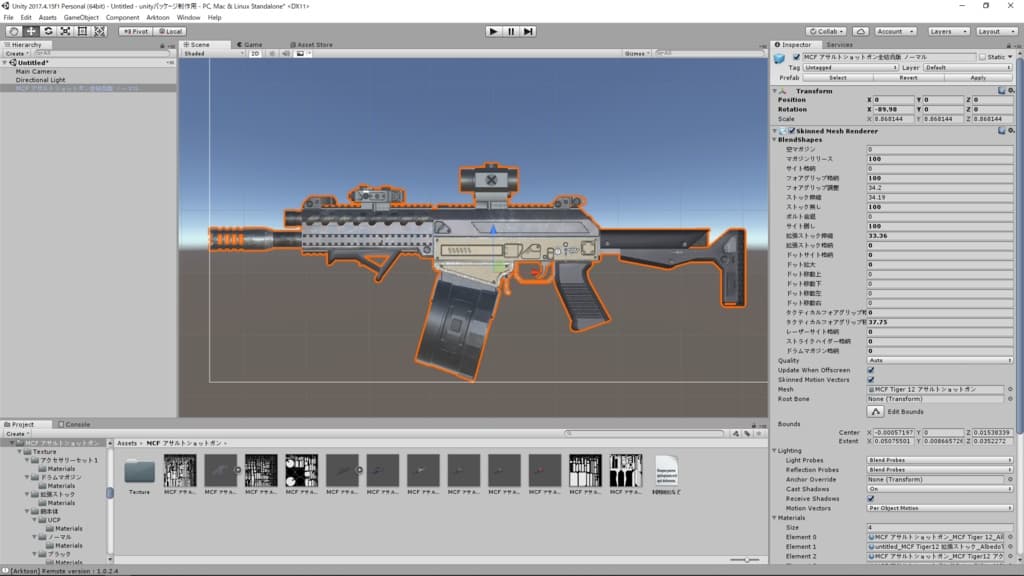The height and width of the screenshot is (576, 1024).
Task: Select the Rect Transform tool
Action: (x=82, y=31)
